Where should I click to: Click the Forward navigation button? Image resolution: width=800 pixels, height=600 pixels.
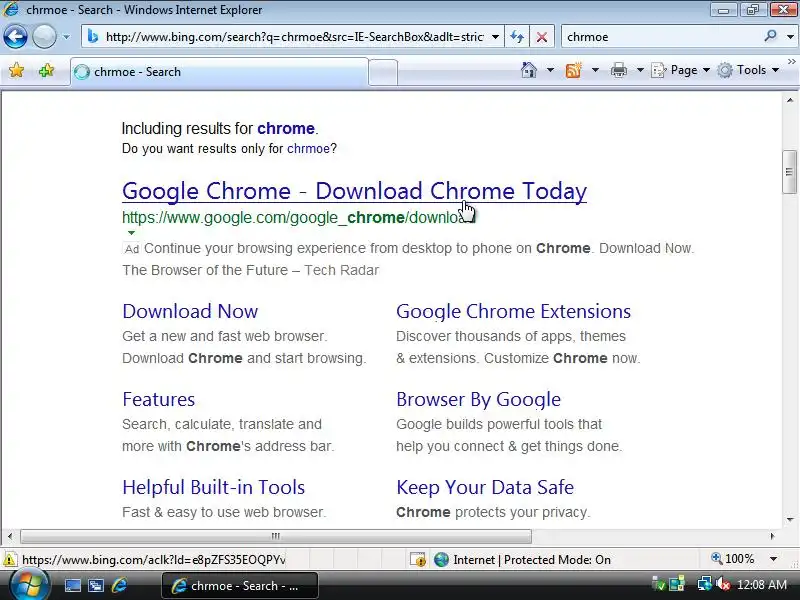click(x=44, y=37)
